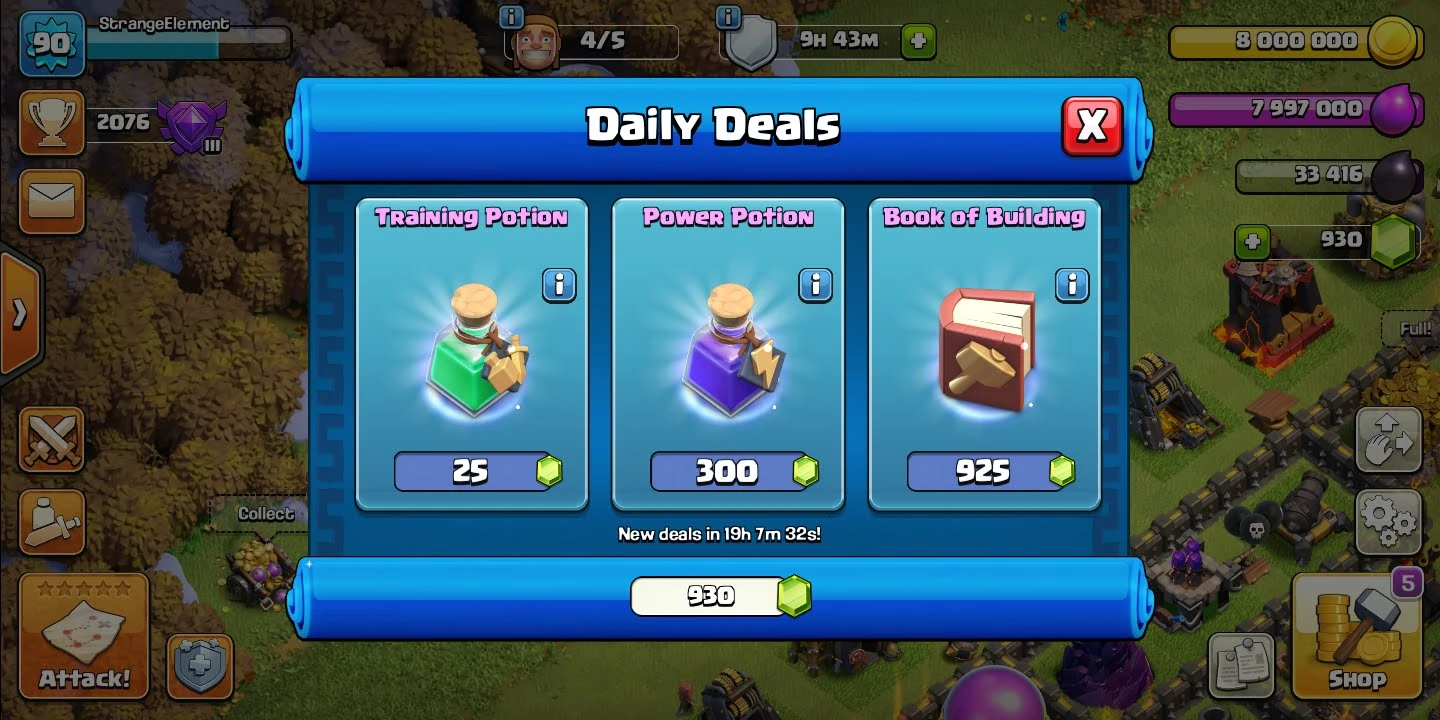Image resolution: width=1440 pixels, height=720 pixels.
Task: Click the builder info icon
Action: pos(511,16)
